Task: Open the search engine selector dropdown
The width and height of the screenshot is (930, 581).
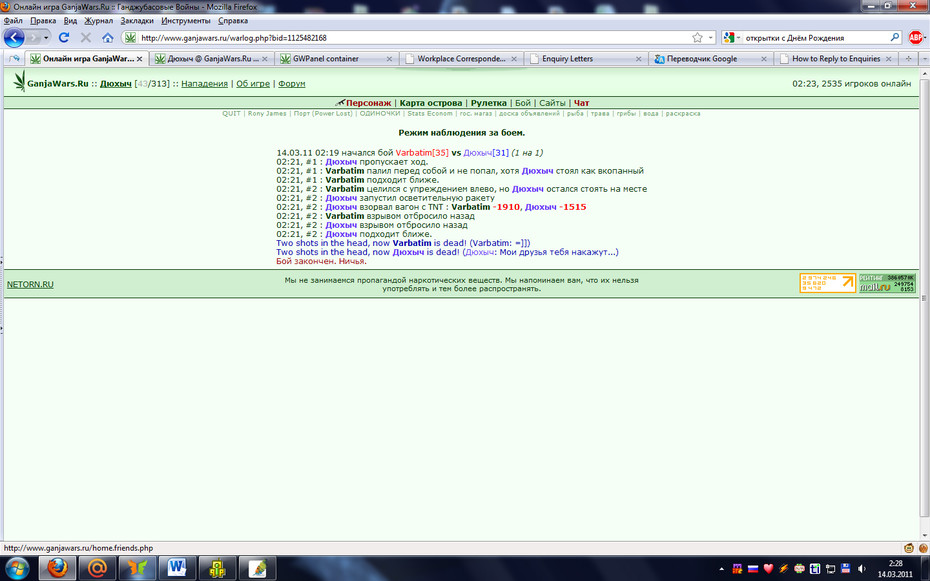Action: (732, 37)
